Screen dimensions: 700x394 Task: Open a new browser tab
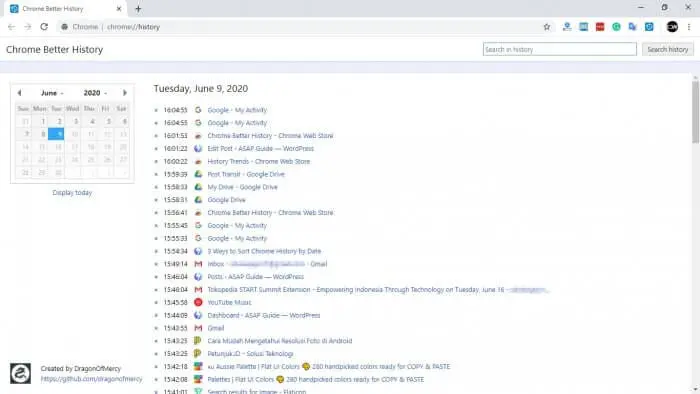click(138, 8)
